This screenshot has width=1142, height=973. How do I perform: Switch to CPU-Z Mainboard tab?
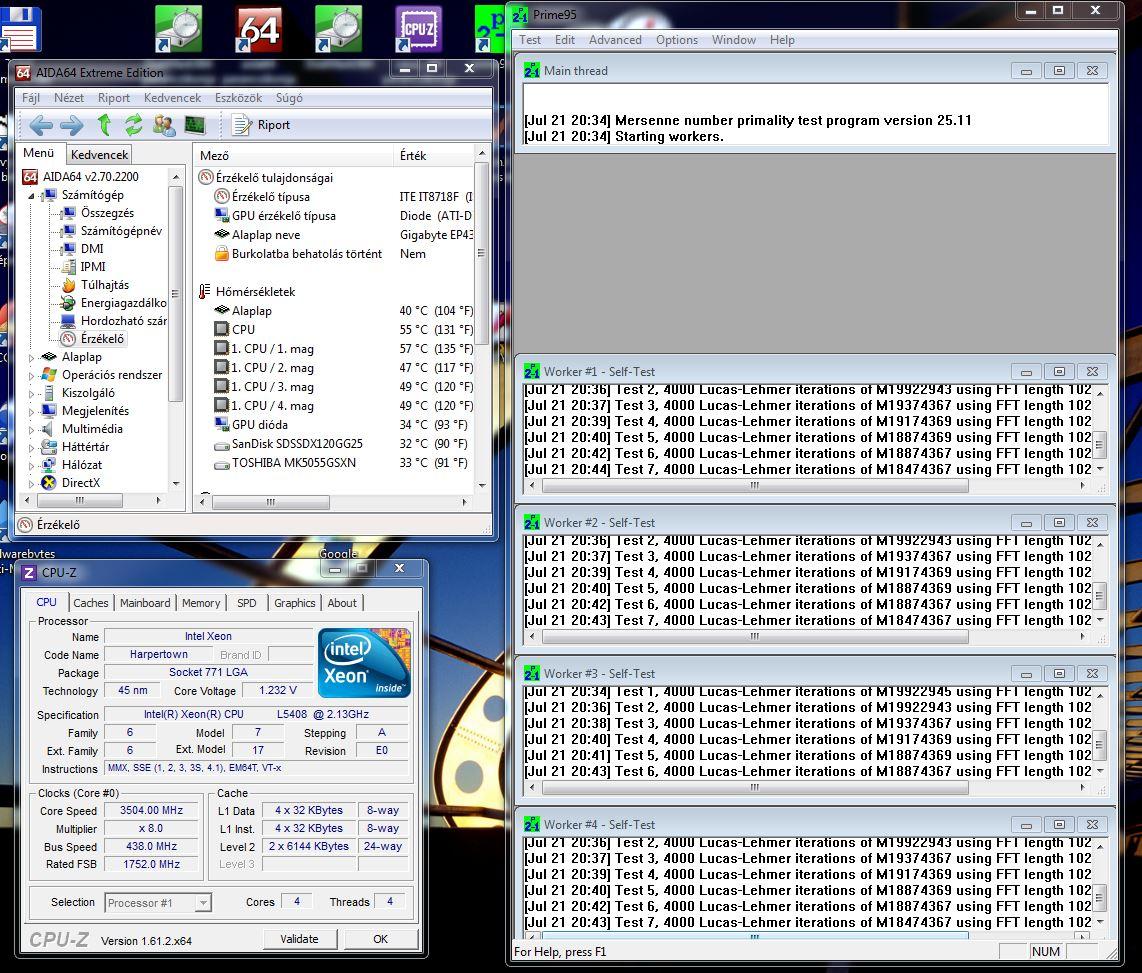coord(145,603)
